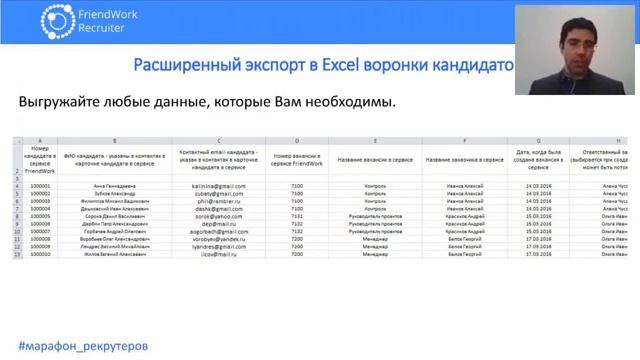Select row number 4 header
Screen dimensions: 640x360
18,186
